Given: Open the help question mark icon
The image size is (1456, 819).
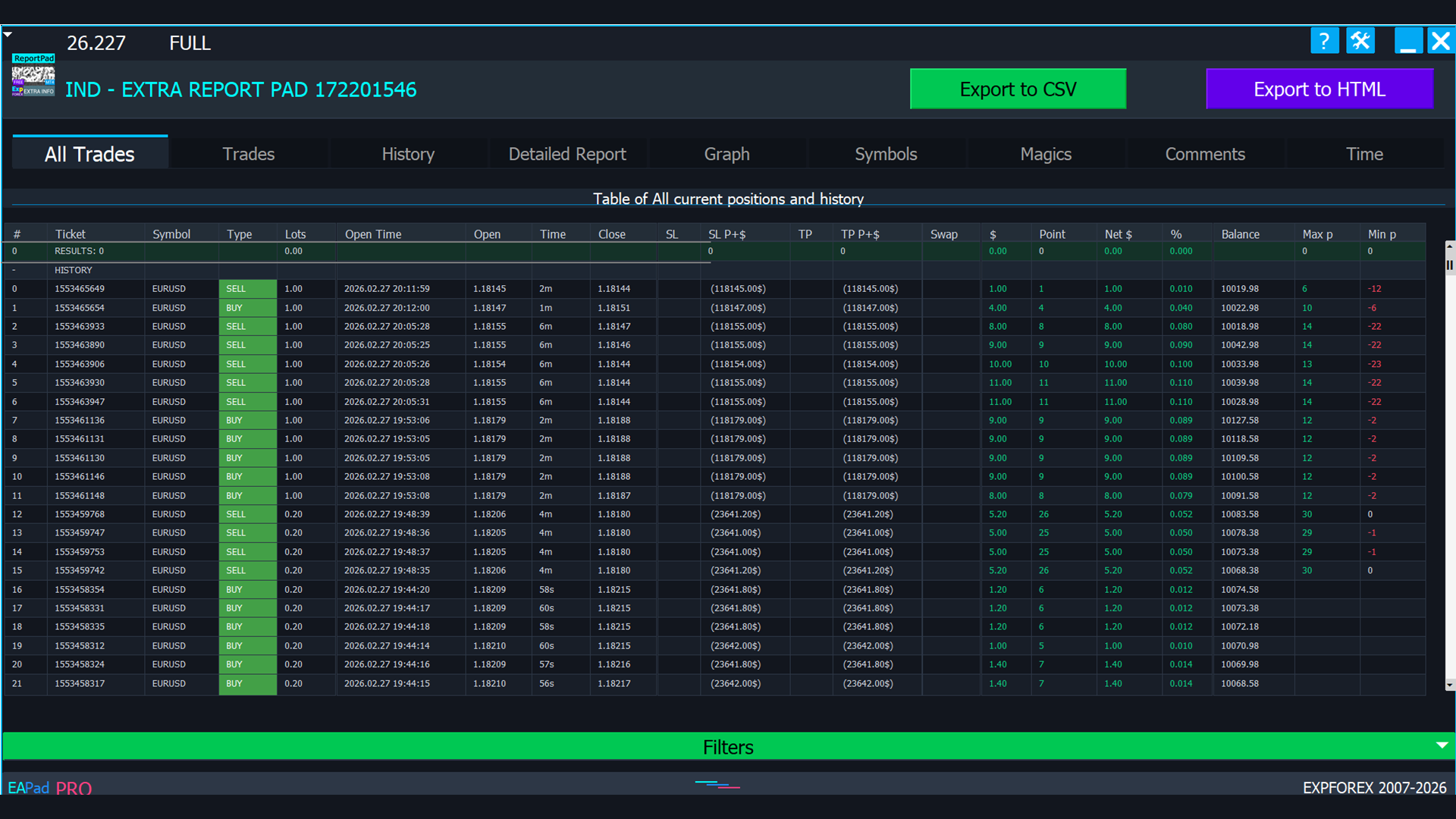Looking at the screenshot, I should (1324, 41).
